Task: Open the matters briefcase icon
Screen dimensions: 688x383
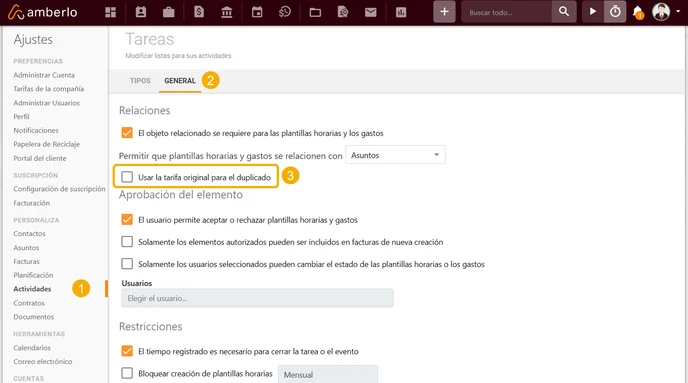Action: (x=168, y=12)
